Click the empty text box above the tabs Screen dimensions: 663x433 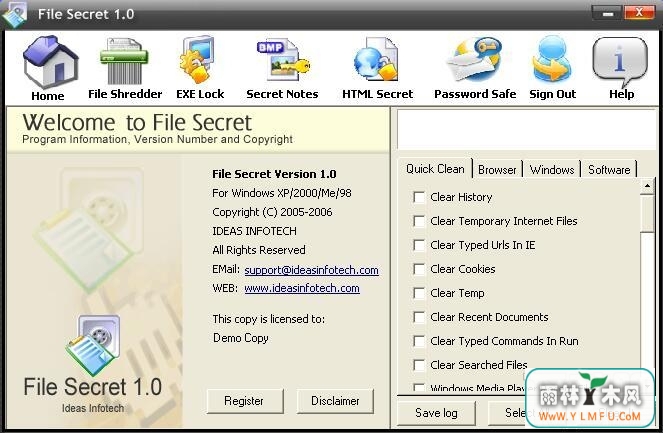point(526,129)
